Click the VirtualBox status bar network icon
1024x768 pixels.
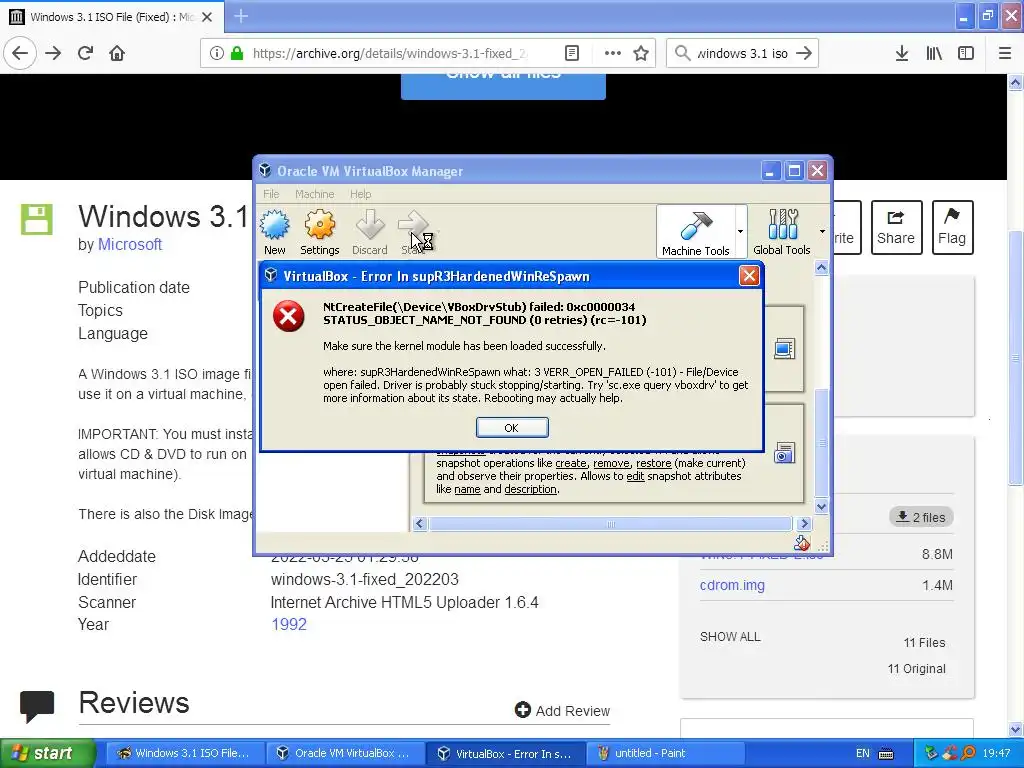pos(801,543)
